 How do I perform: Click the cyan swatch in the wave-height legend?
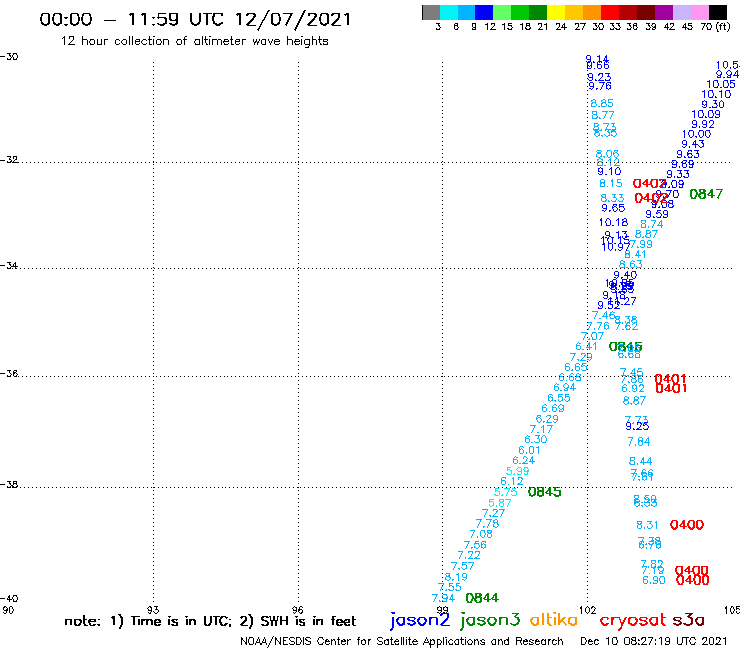[x=449, y=12]
